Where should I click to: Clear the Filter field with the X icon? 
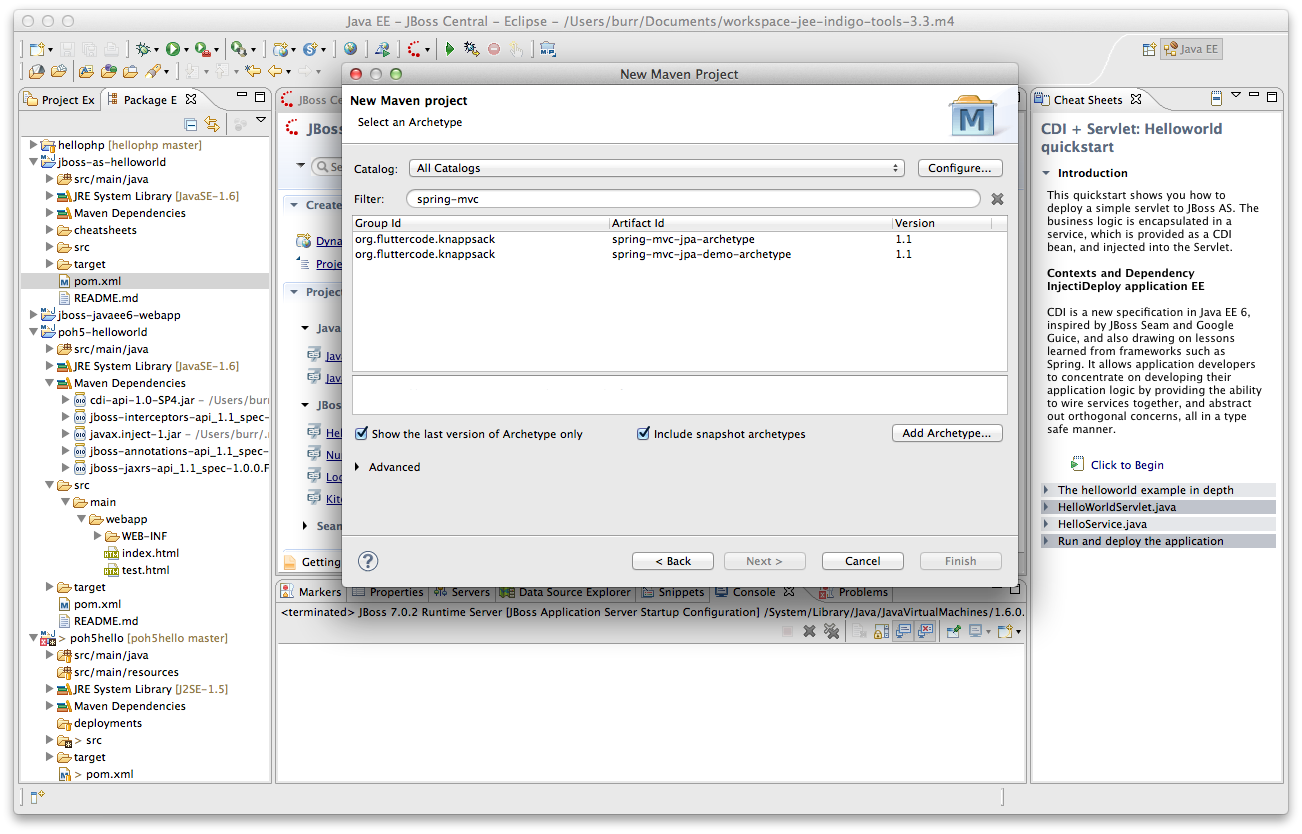(997, 199)
